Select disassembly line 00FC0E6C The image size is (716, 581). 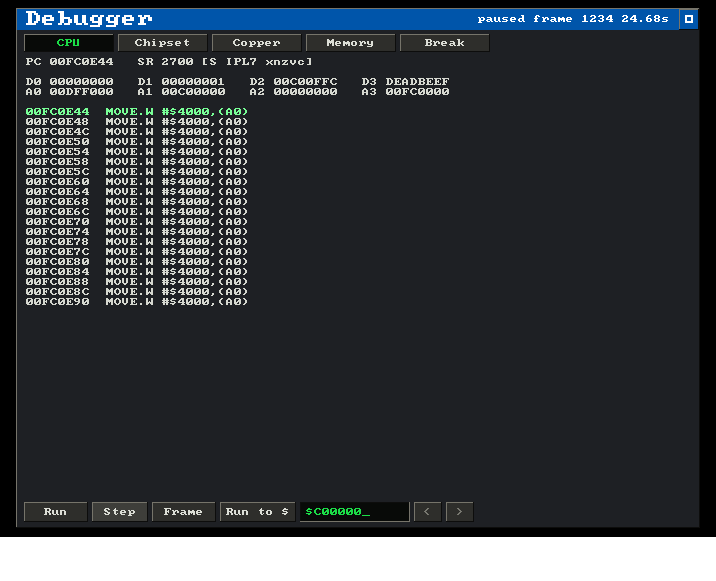137,212
